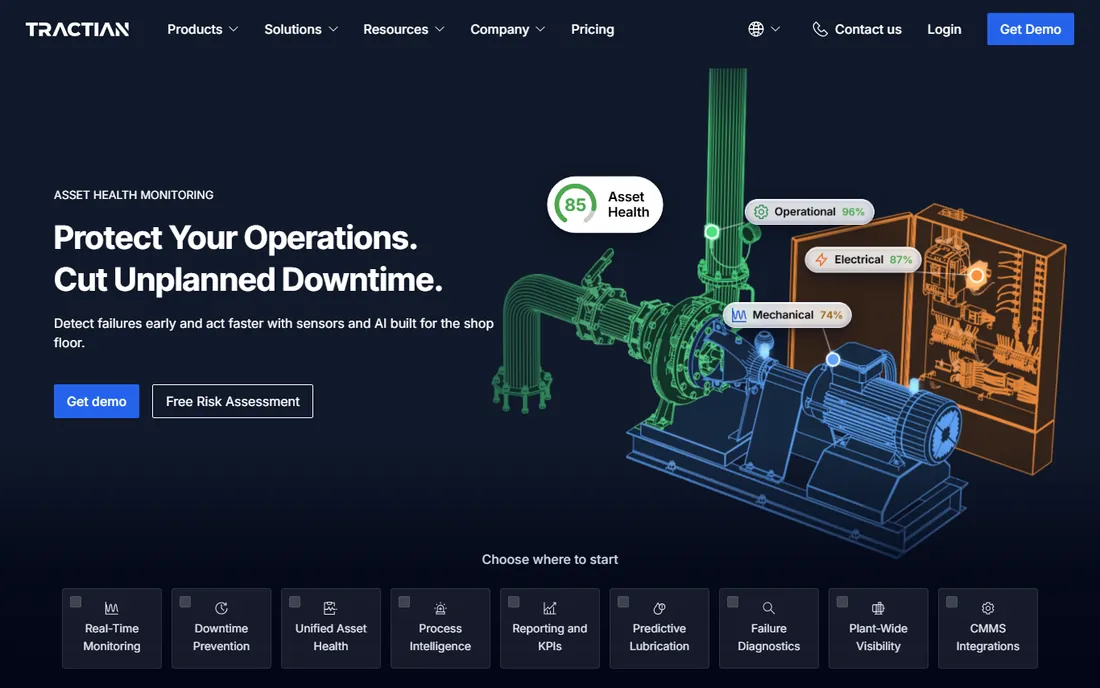
Task: Click the waveform icon in Mechanical badge
Action: coord(739,315)
